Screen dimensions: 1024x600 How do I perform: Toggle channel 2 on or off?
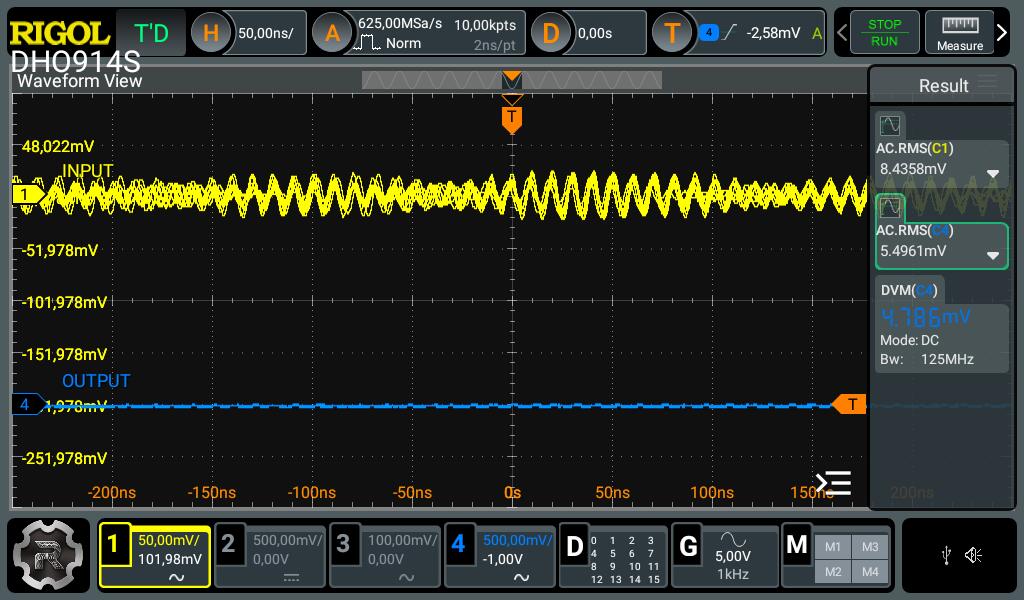pos(228,544)
